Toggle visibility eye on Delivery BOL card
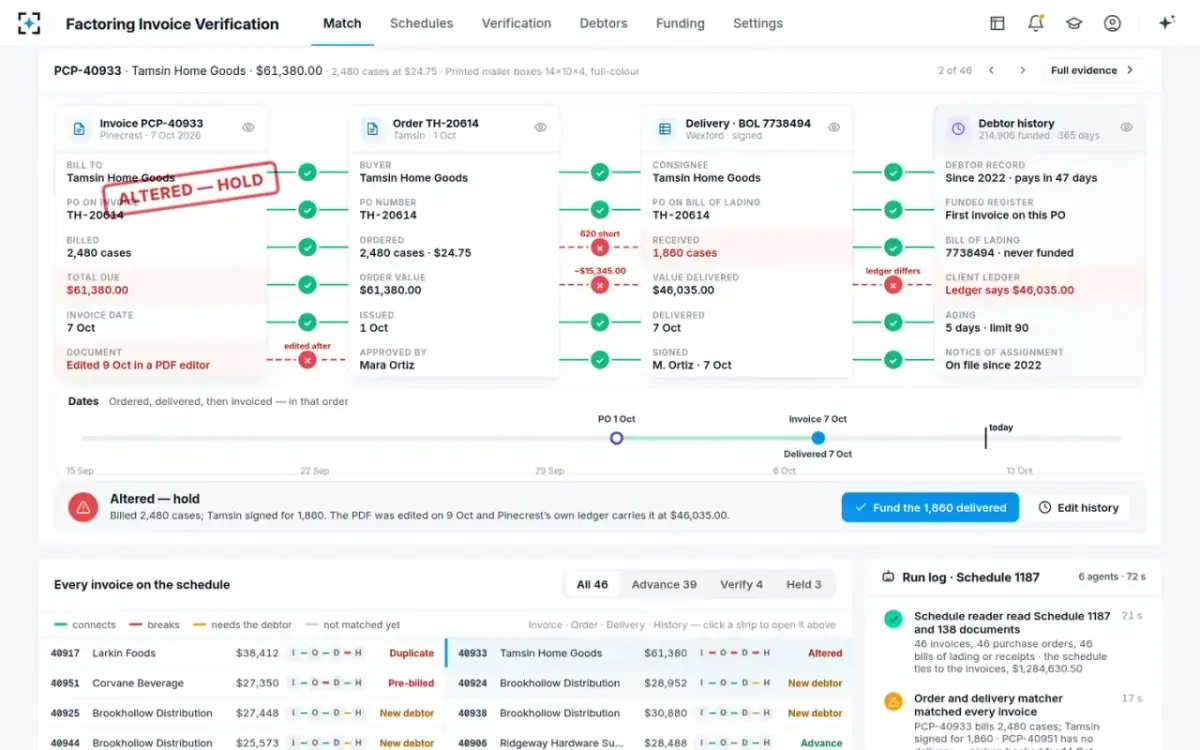 pyautogui.click(x=834, y=128)
